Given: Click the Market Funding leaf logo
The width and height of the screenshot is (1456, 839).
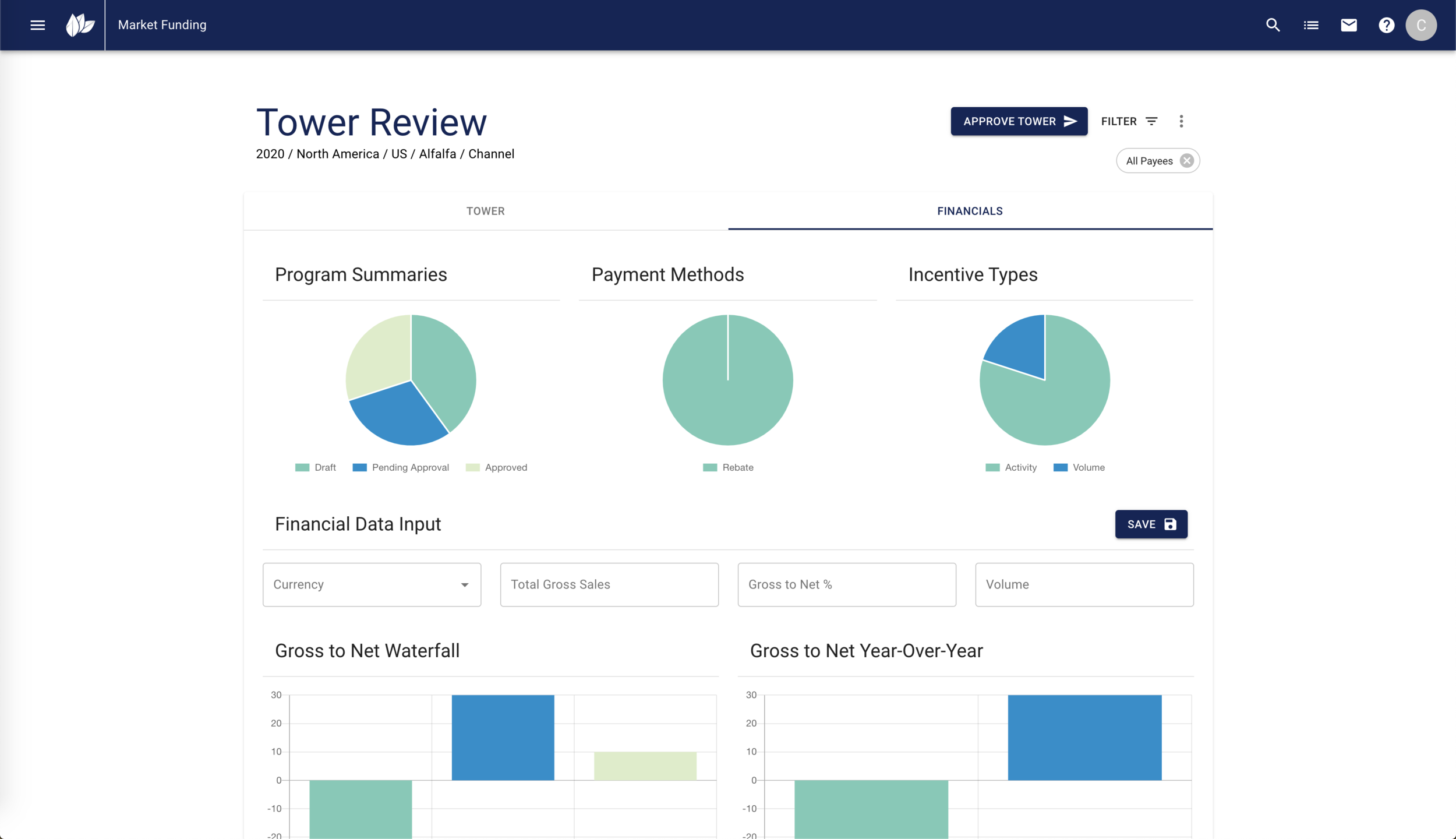Looking at the screenshot, I should [x=80, y=25].
